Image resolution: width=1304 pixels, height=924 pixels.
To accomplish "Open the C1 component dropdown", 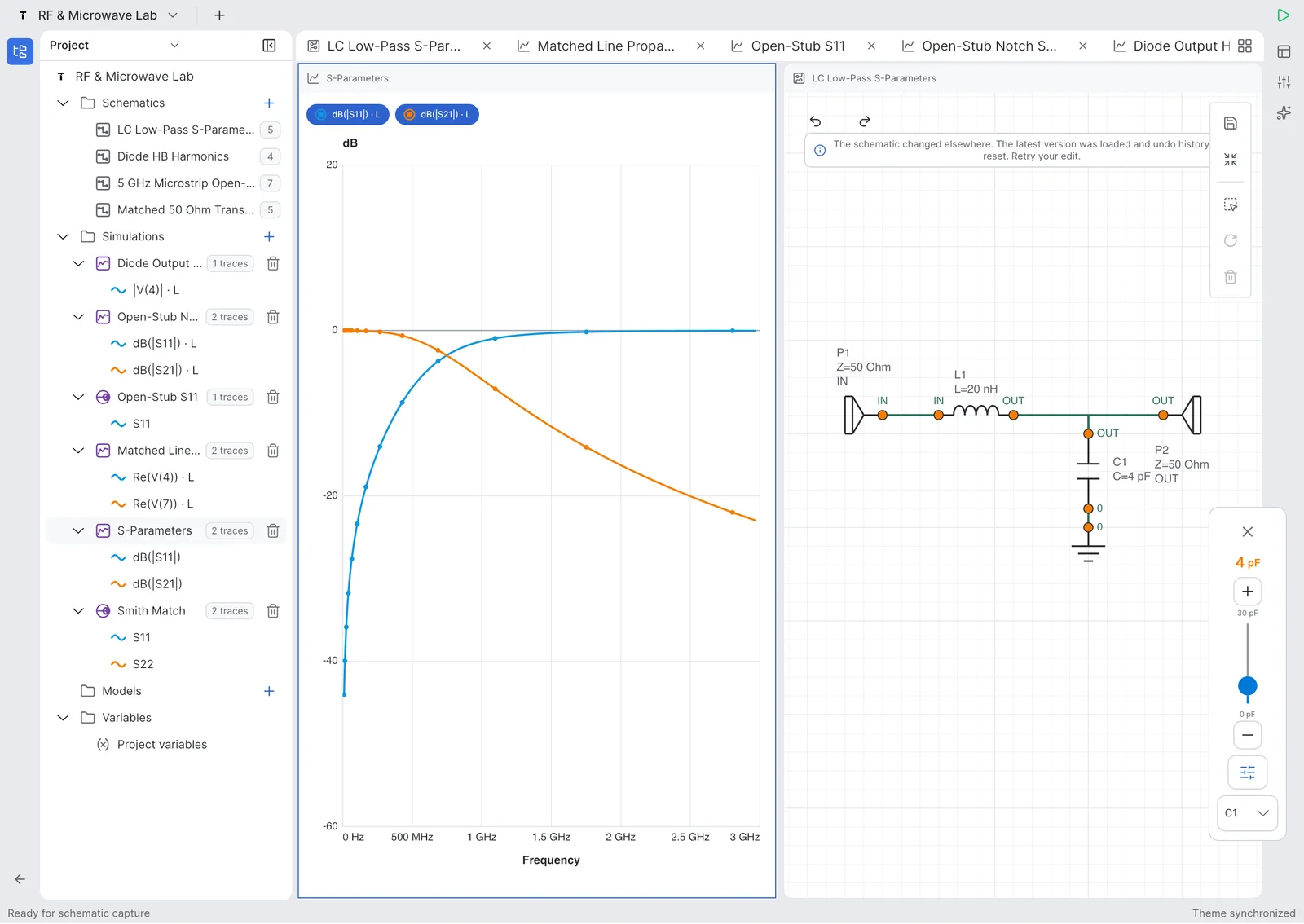I will [1247, 813].
